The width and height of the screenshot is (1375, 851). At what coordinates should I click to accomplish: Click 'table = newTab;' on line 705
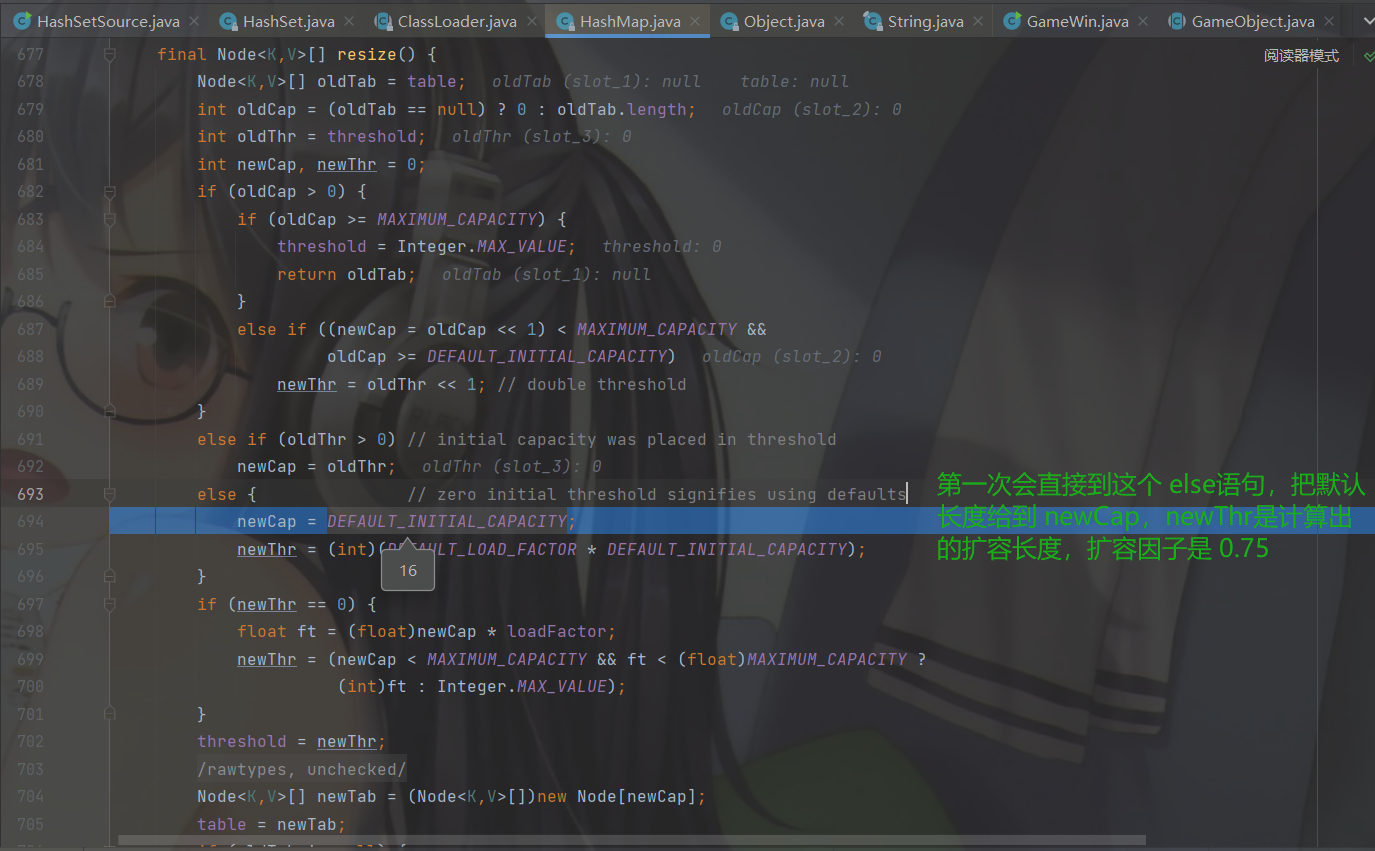click(x=271, y=824)
